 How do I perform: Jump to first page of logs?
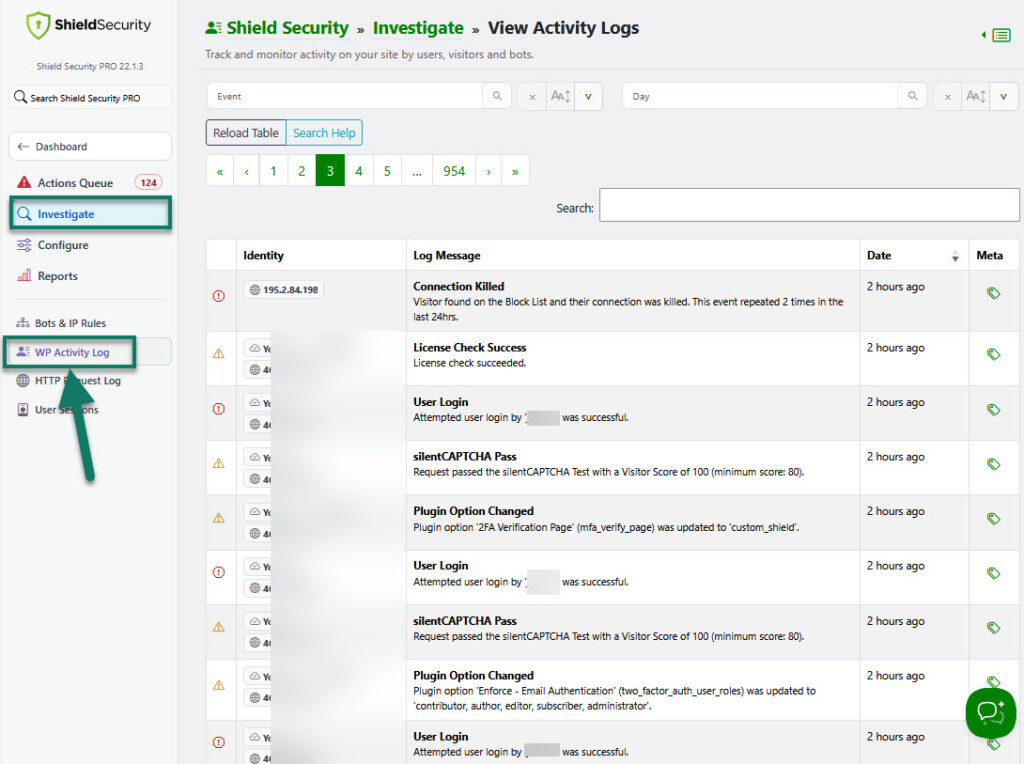coord(220,171)
